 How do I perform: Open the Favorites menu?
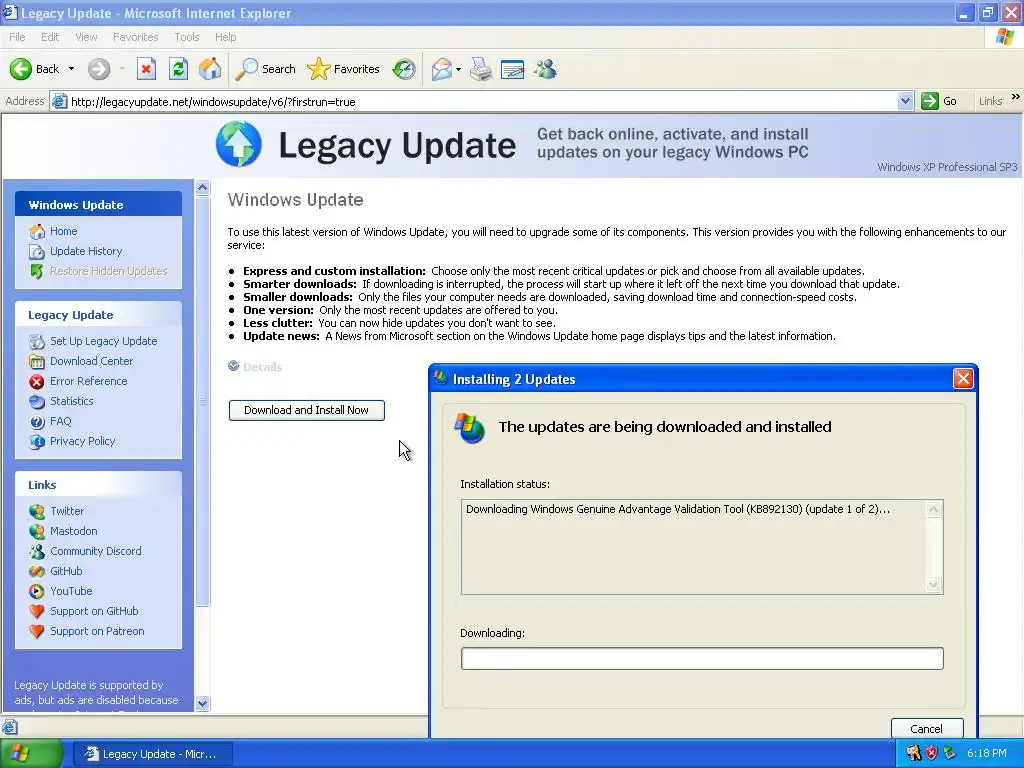135,37
